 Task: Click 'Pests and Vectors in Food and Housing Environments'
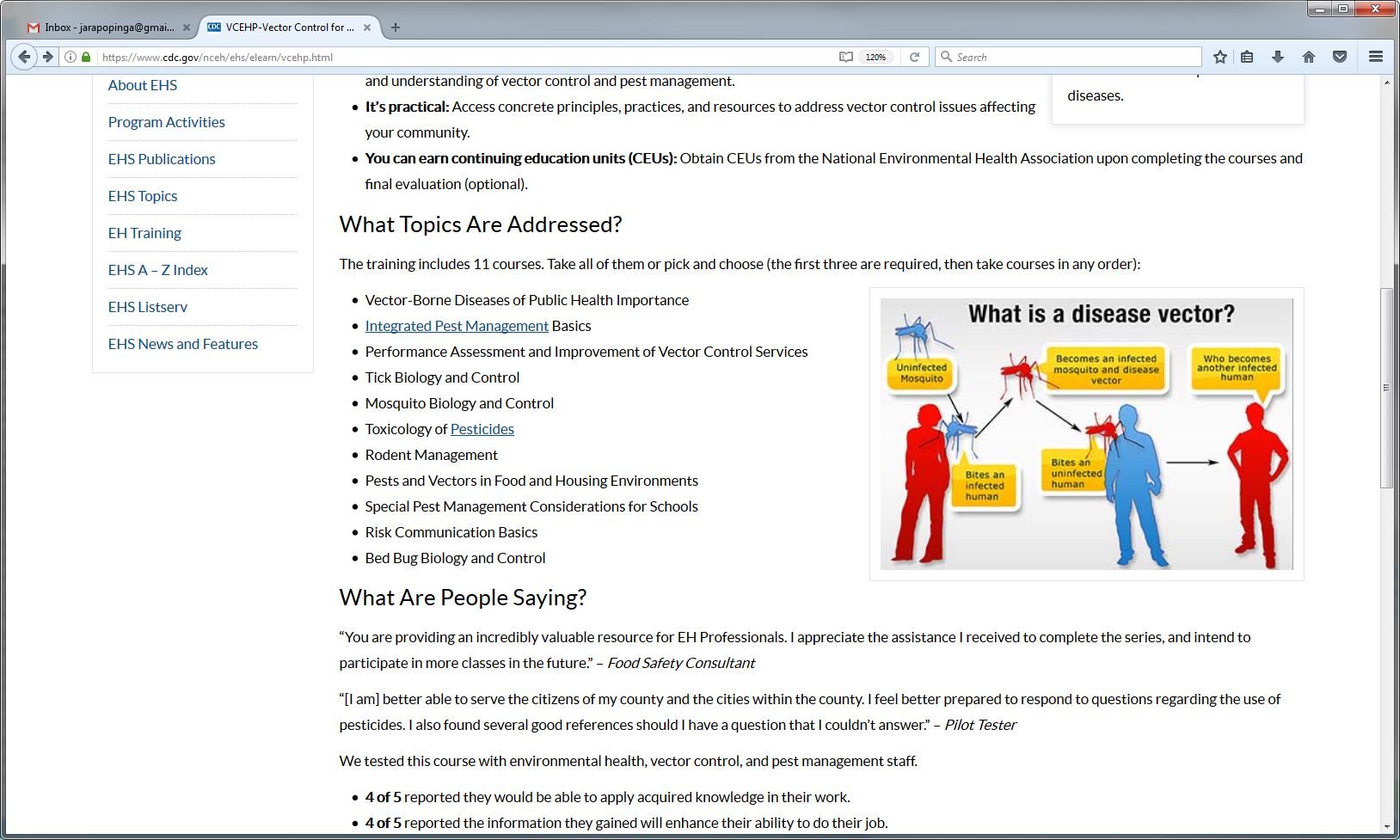[531, 481]
